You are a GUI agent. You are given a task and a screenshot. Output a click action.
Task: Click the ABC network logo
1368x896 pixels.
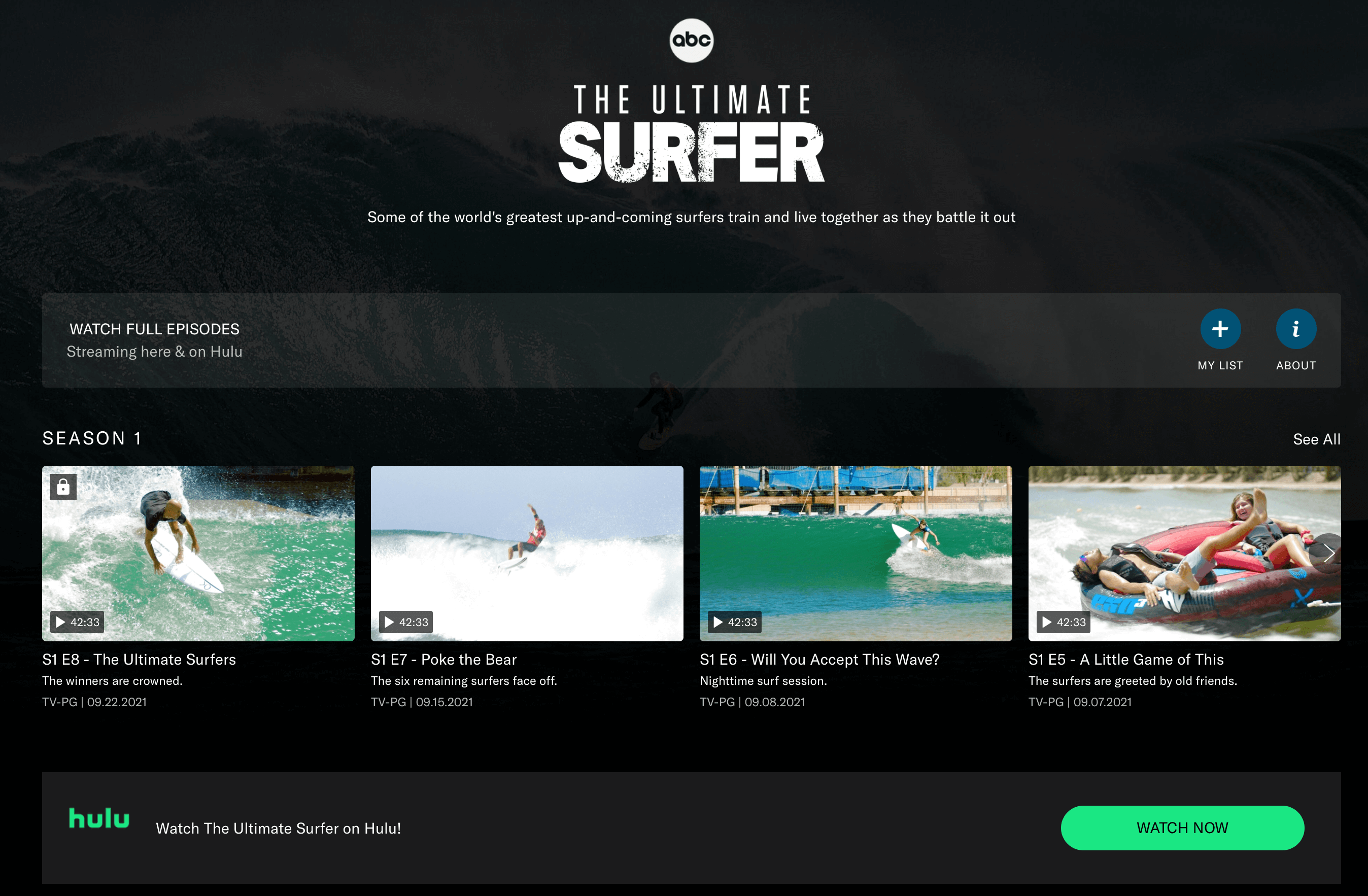(691, 40)
